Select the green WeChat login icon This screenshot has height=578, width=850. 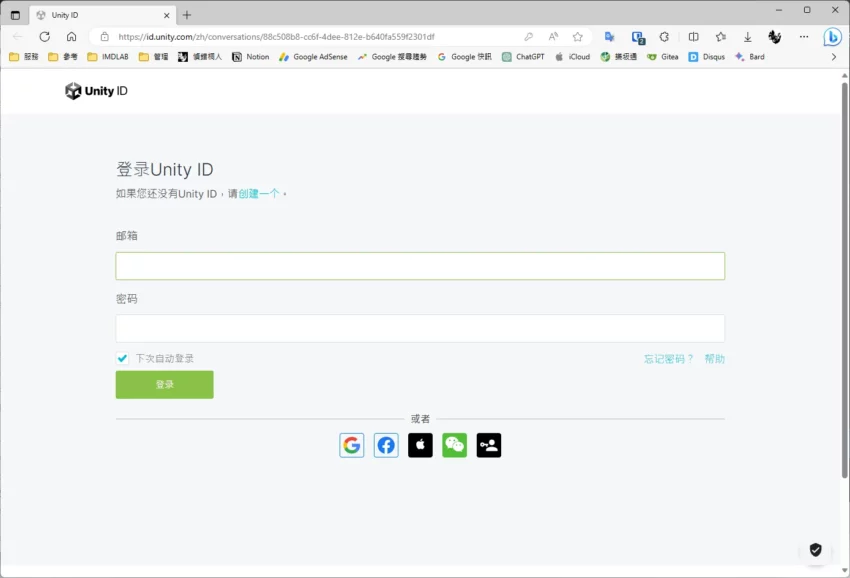454,445
